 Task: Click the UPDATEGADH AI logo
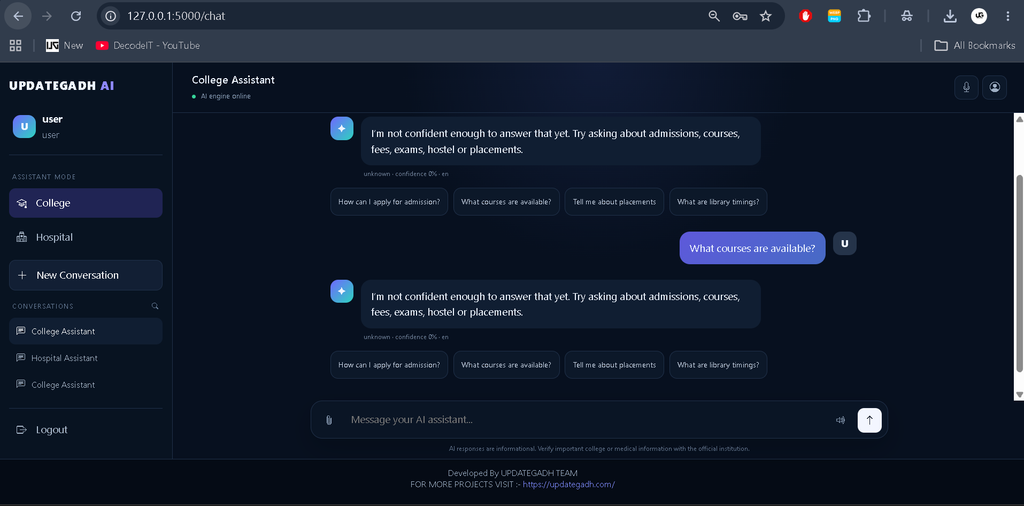[63, 86]
